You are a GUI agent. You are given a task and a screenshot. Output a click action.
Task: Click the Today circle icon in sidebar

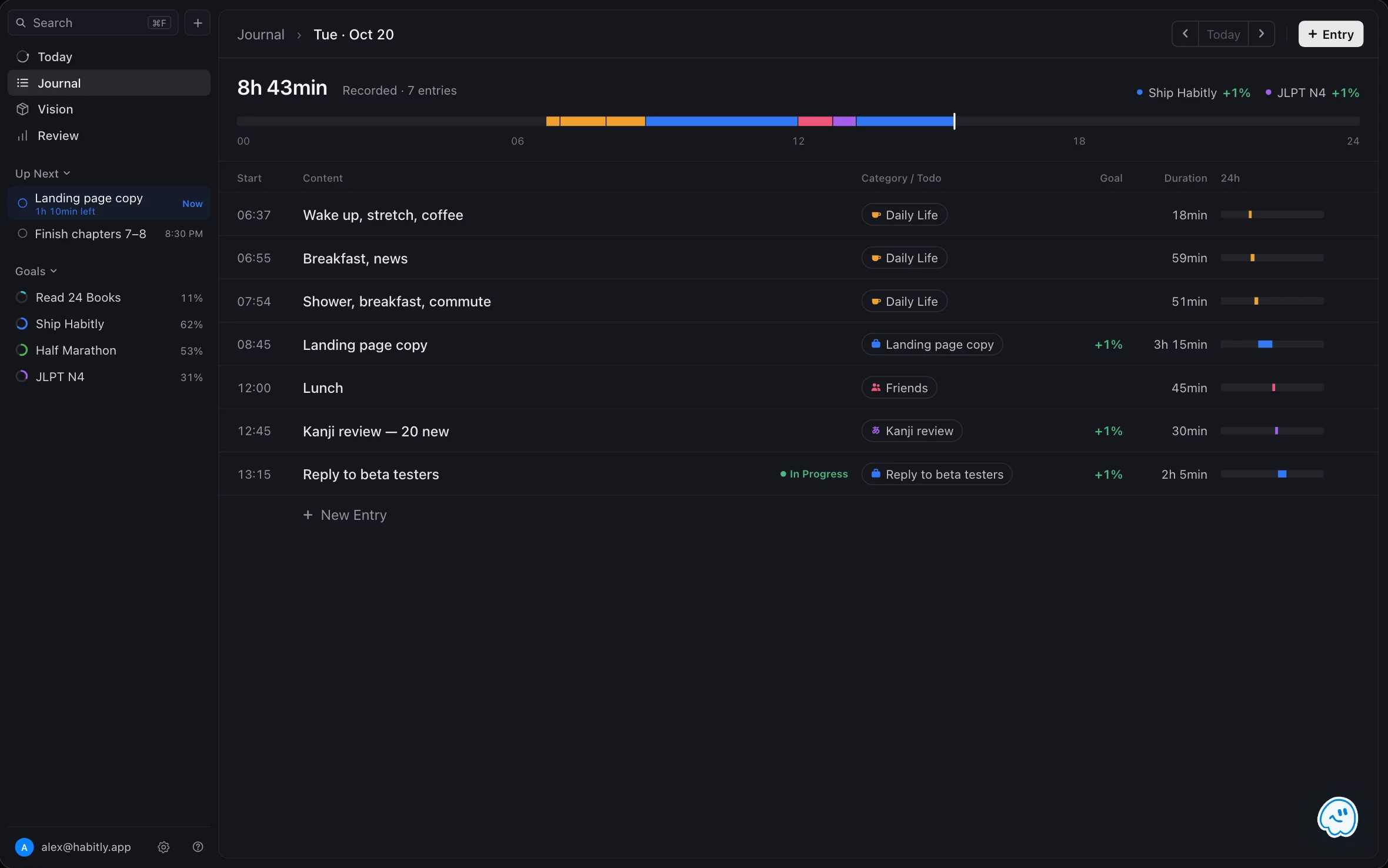(x=22, y=56)
